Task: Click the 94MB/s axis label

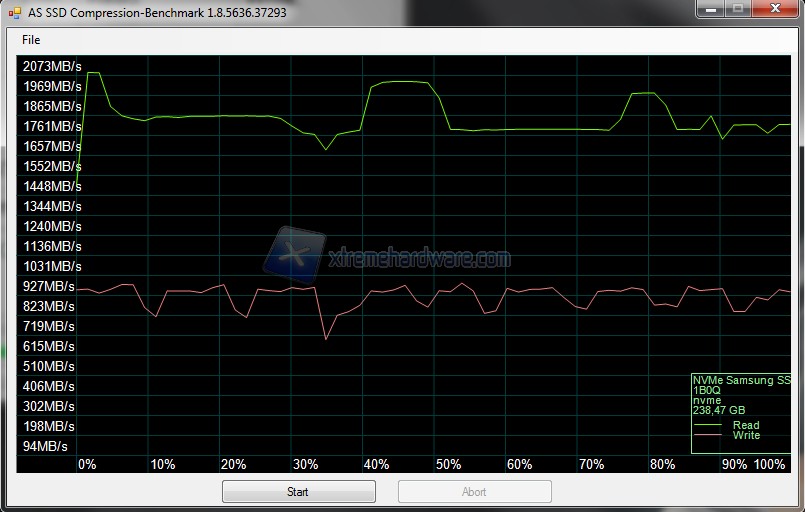Action: [47, 446]
